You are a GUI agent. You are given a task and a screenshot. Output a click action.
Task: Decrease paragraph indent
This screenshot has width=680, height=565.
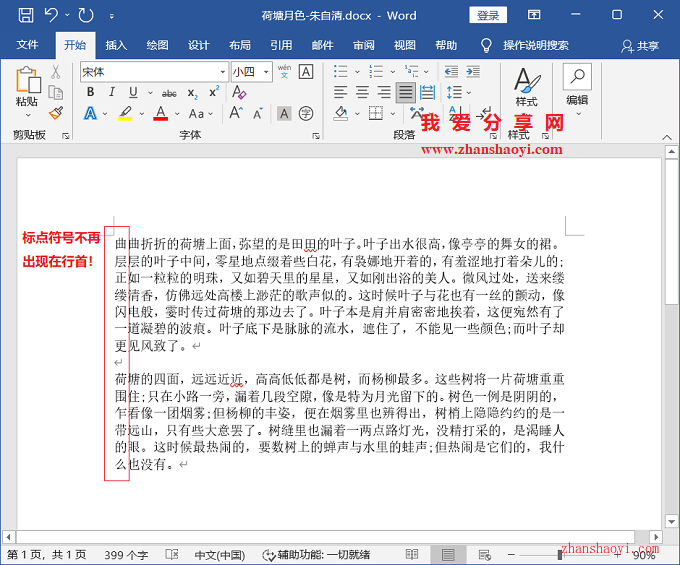(451, 71)
